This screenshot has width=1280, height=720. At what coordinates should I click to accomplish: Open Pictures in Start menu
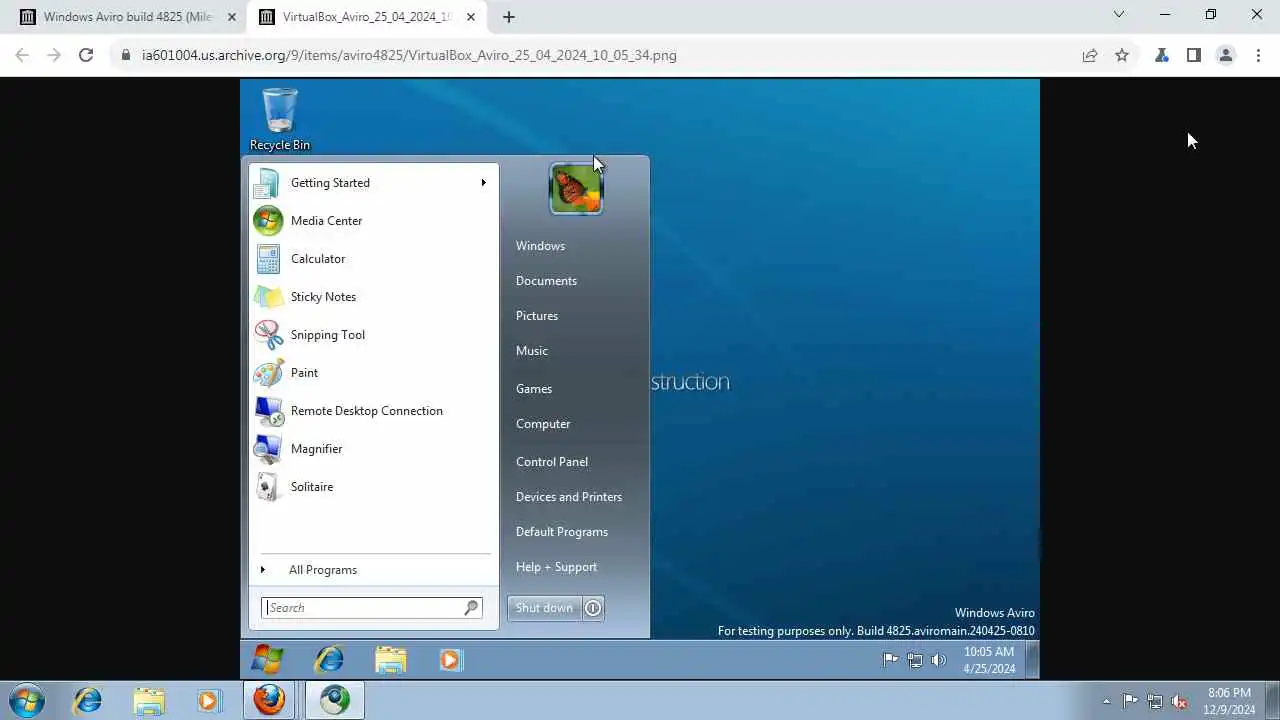537,316
